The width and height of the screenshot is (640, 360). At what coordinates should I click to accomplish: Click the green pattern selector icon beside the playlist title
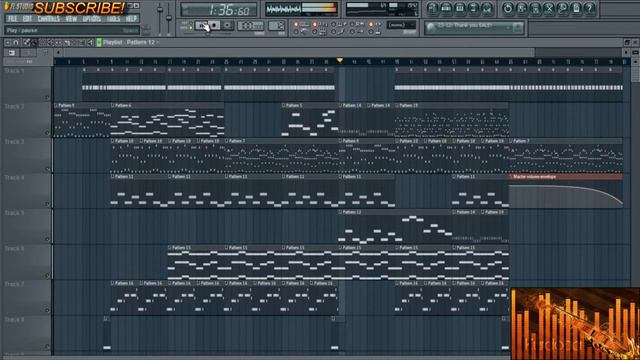pos(99,42)
